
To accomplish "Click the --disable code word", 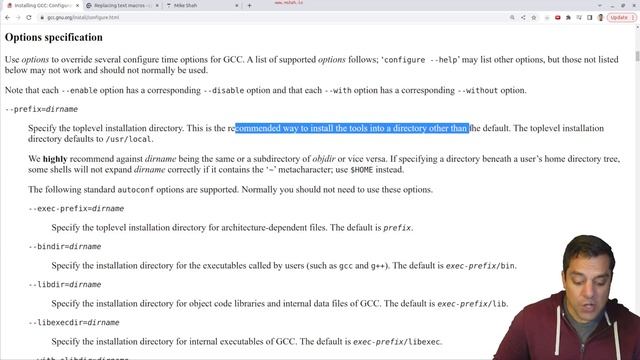I will point(223,91).
